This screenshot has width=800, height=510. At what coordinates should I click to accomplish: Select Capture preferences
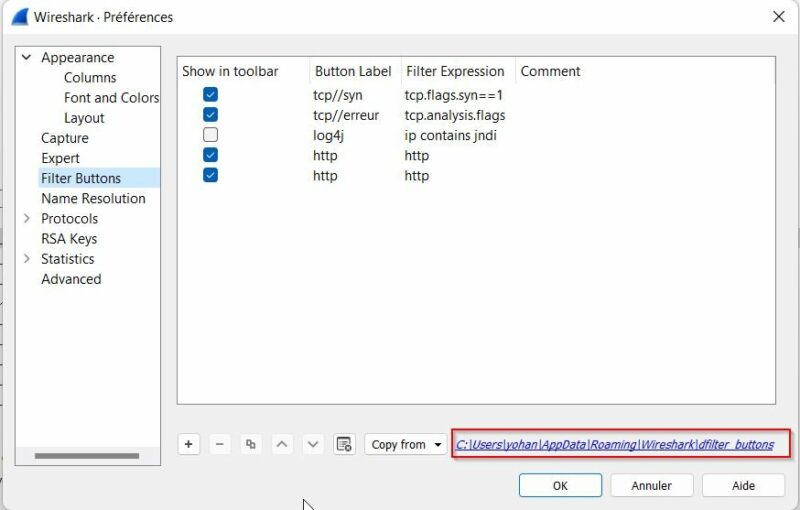(65, 138)
